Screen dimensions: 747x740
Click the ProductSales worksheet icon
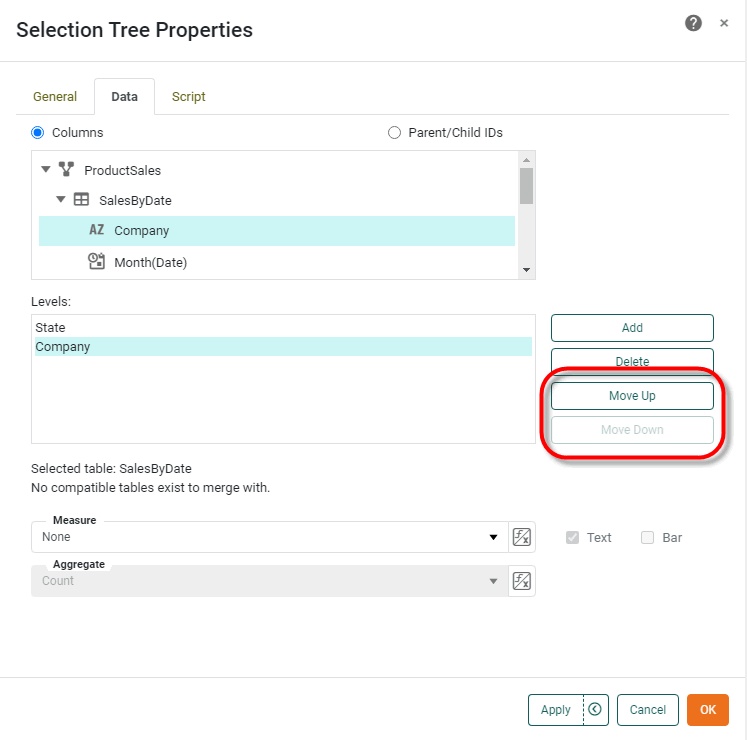(x=66, y=169)
